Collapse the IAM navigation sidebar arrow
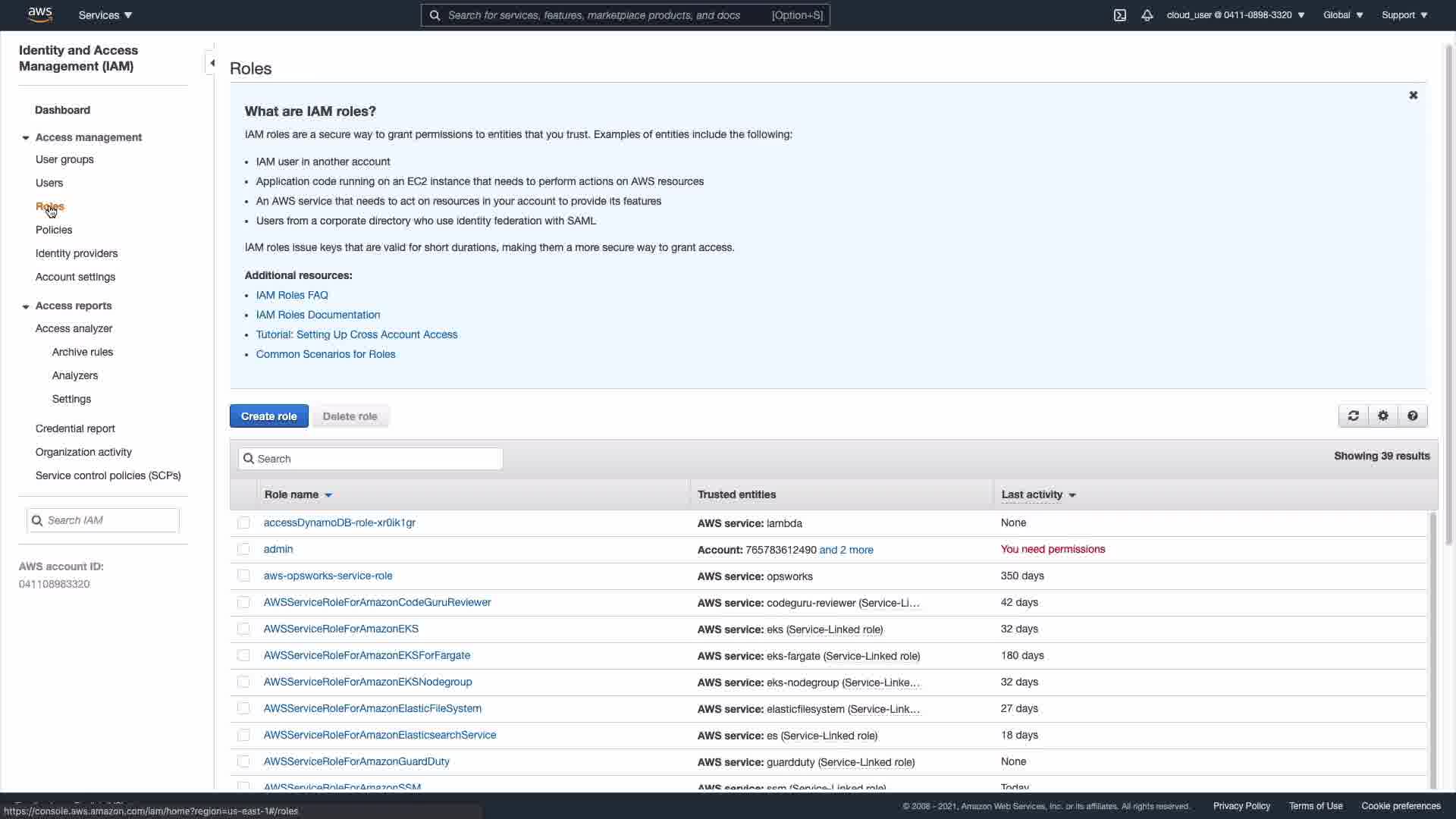1456x819 pixels. (x=212, y=63)
